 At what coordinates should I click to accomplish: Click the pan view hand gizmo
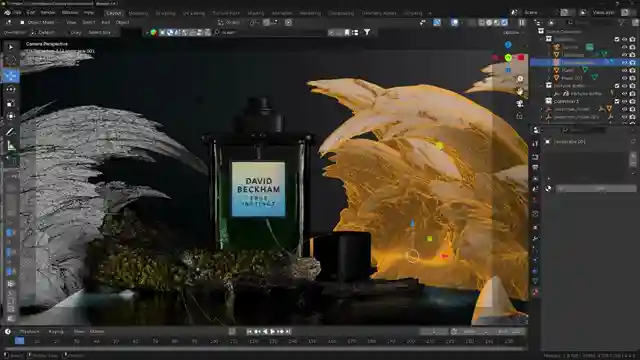point(520,91)
